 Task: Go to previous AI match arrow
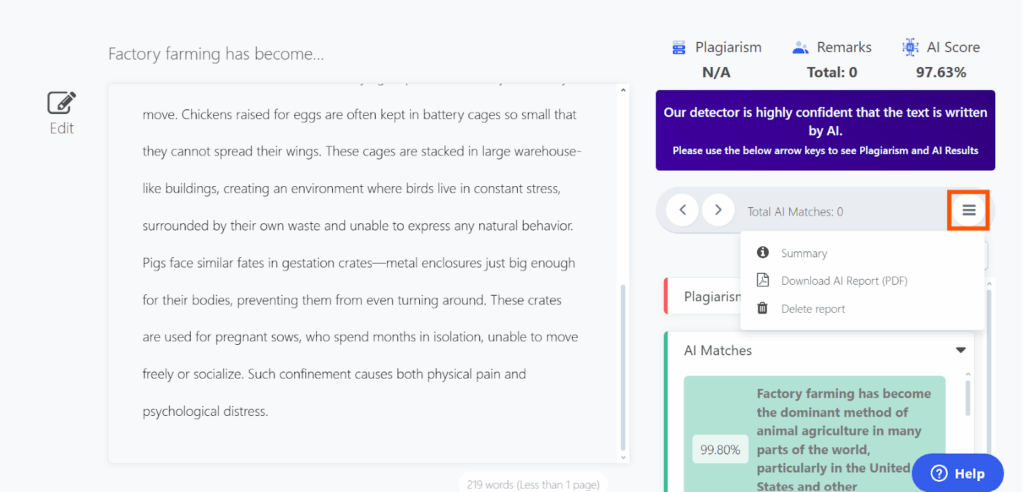tap(682, 210)
